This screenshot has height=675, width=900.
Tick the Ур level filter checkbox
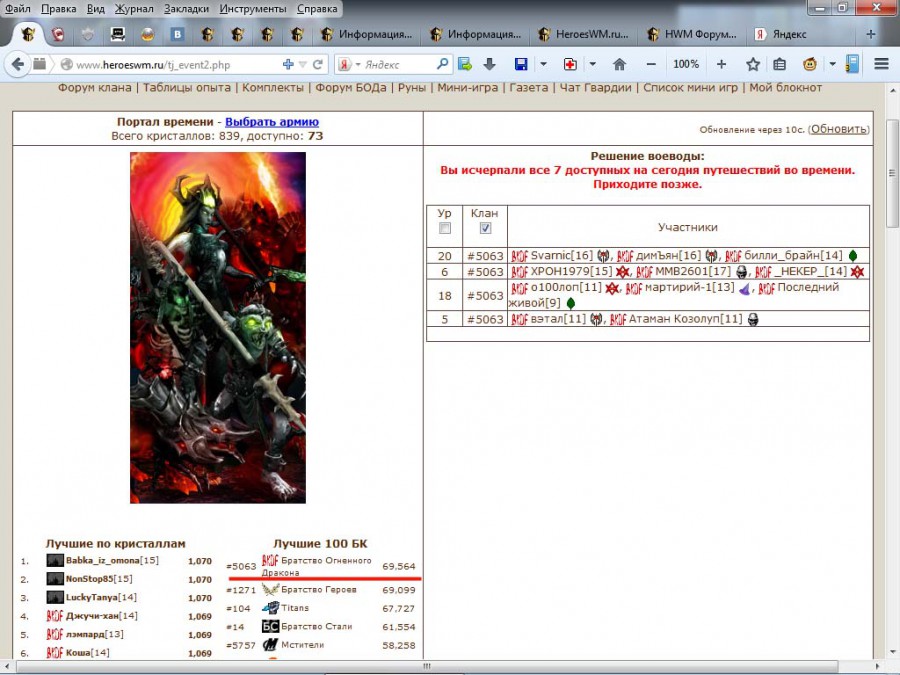click(445, 228)
